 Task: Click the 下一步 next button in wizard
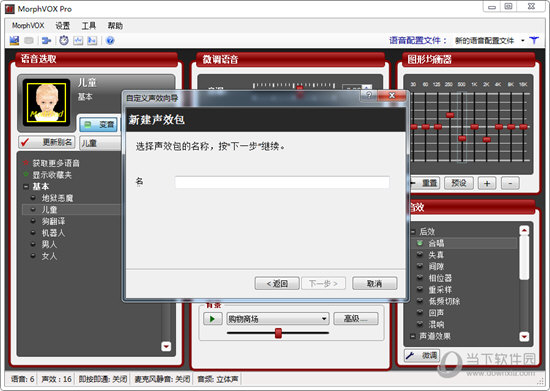coord(323,283)
